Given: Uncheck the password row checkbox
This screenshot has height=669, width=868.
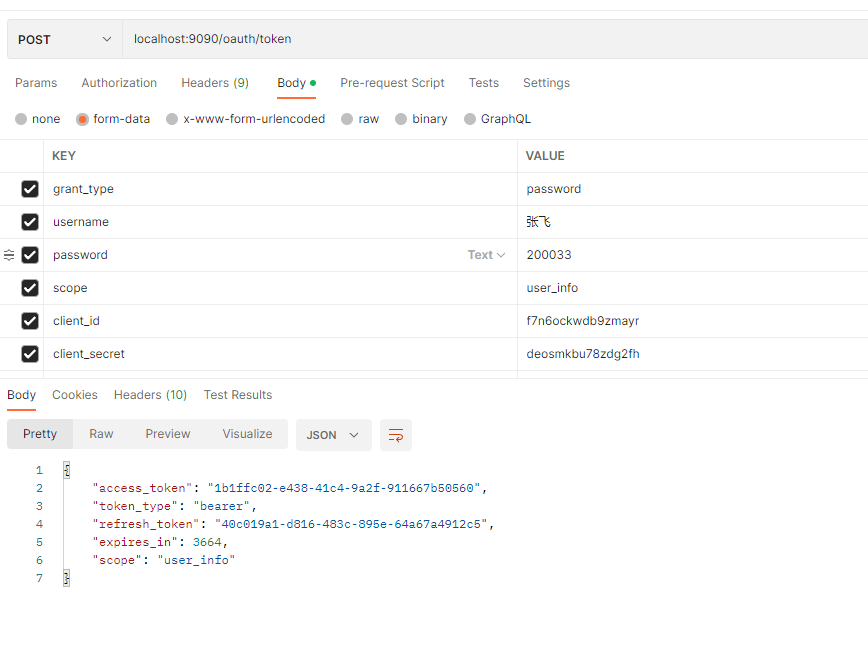Looking at the screenshot, I should pos(30,255).
